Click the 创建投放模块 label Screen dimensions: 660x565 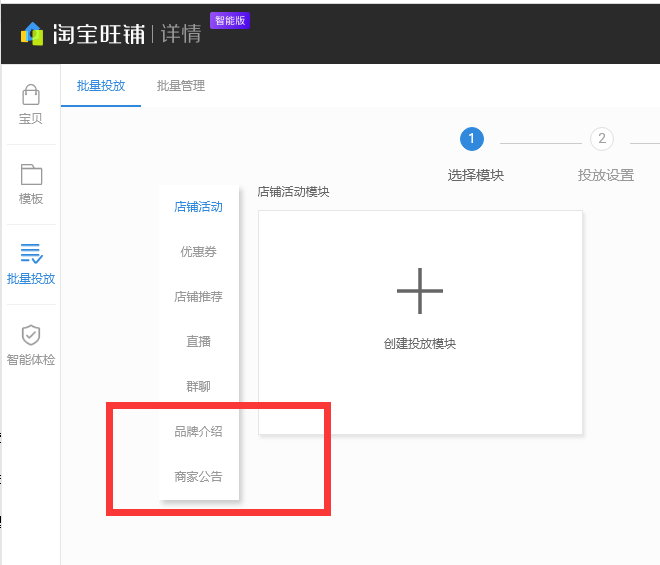pos(420,344)
